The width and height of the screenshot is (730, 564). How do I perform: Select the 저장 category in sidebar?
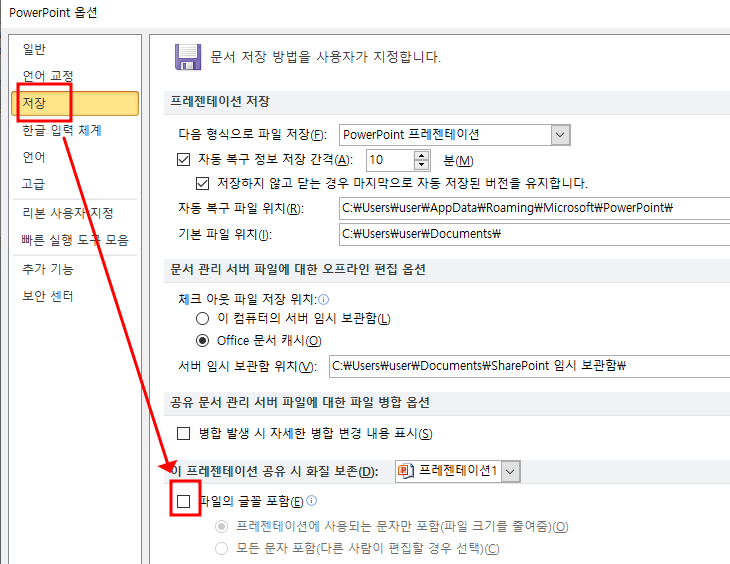[75, 103]
